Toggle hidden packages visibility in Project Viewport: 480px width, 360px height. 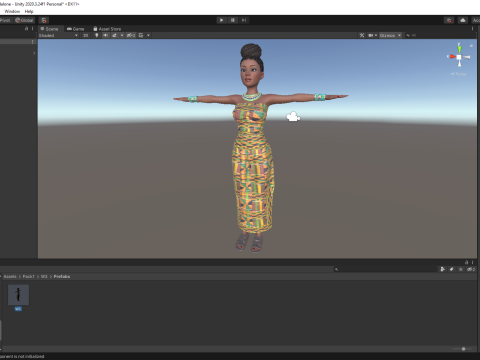pyautogui.click(x=471, y=269)
